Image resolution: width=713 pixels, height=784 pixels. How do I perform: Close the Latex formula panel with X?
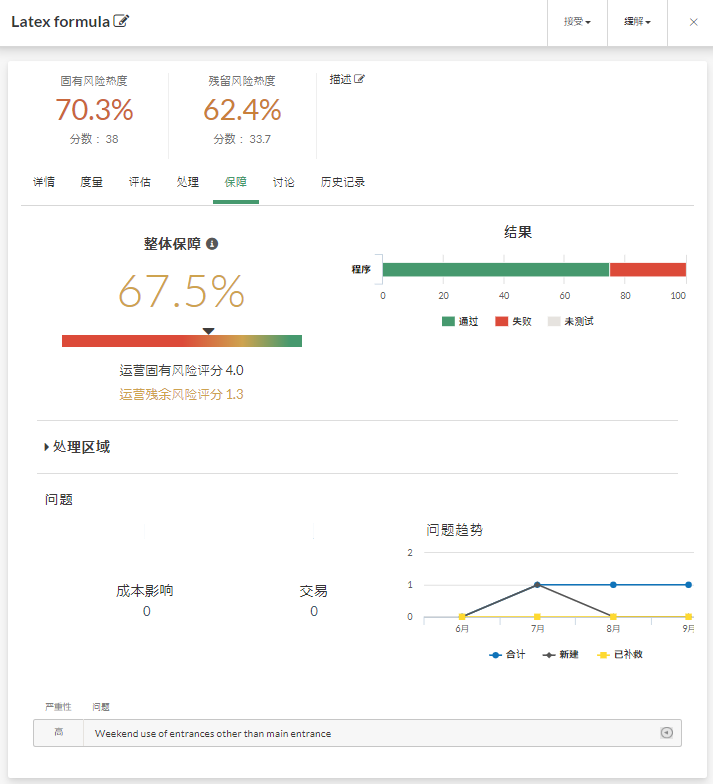(693, 22)
